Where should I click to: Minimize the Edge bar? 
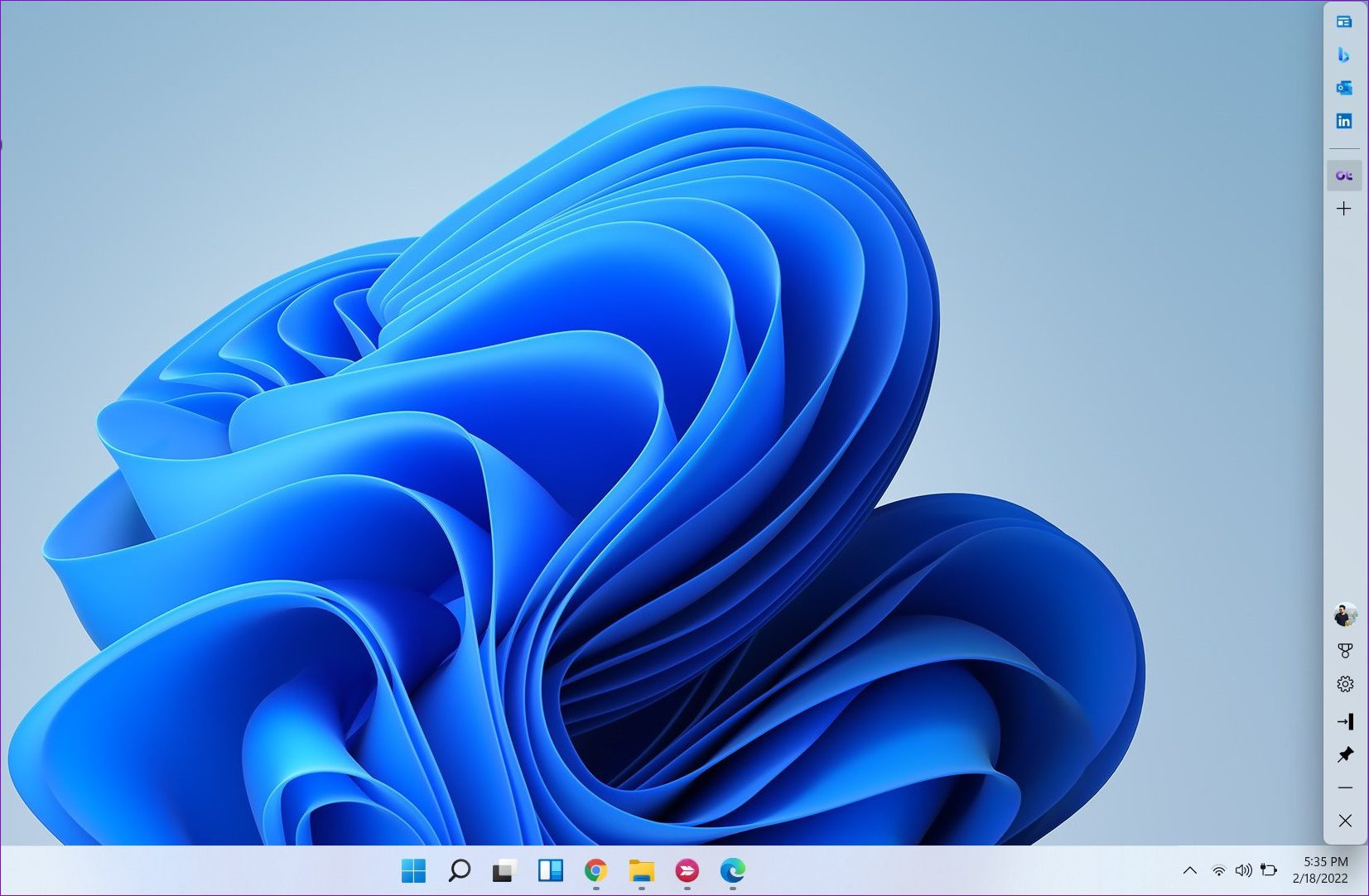pyautogui.click(x=1345, y=788)
